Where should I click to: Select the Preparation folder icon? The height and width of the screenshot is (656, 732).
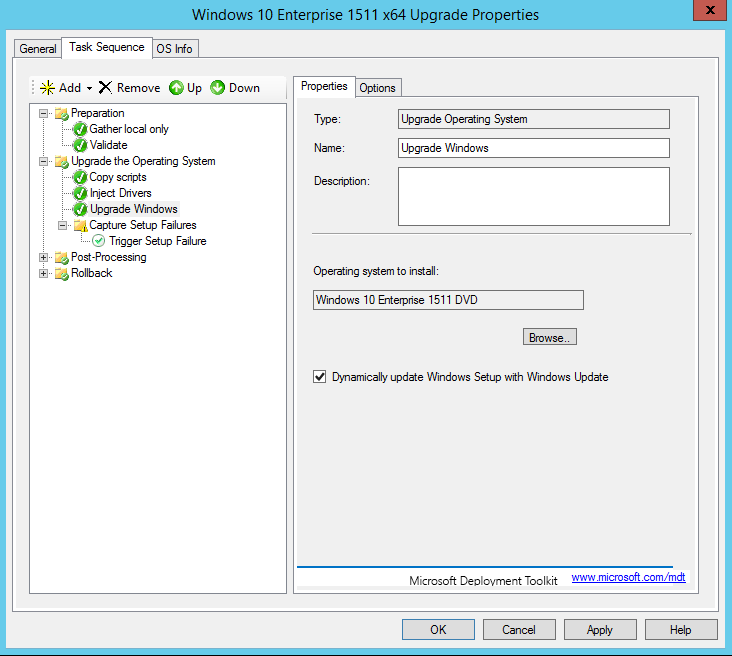pos(62,113)
